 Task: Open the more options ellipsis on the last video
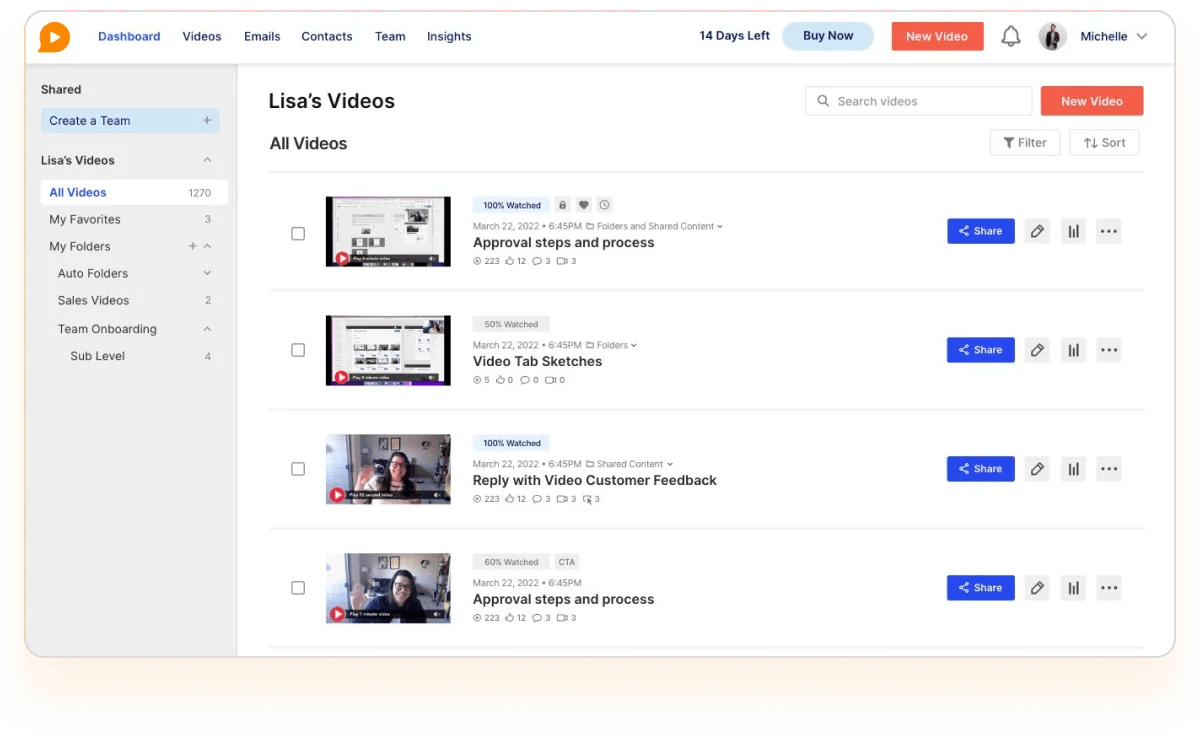(1108, 587)
